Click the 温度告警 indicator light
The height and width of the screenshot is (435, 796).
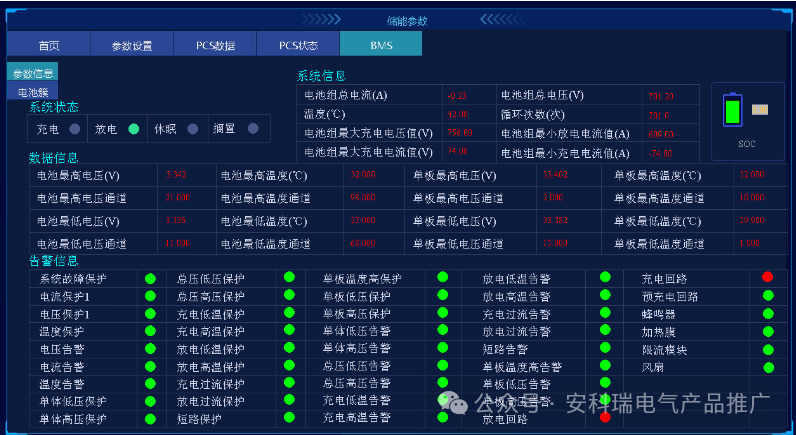tap(150, 384)
